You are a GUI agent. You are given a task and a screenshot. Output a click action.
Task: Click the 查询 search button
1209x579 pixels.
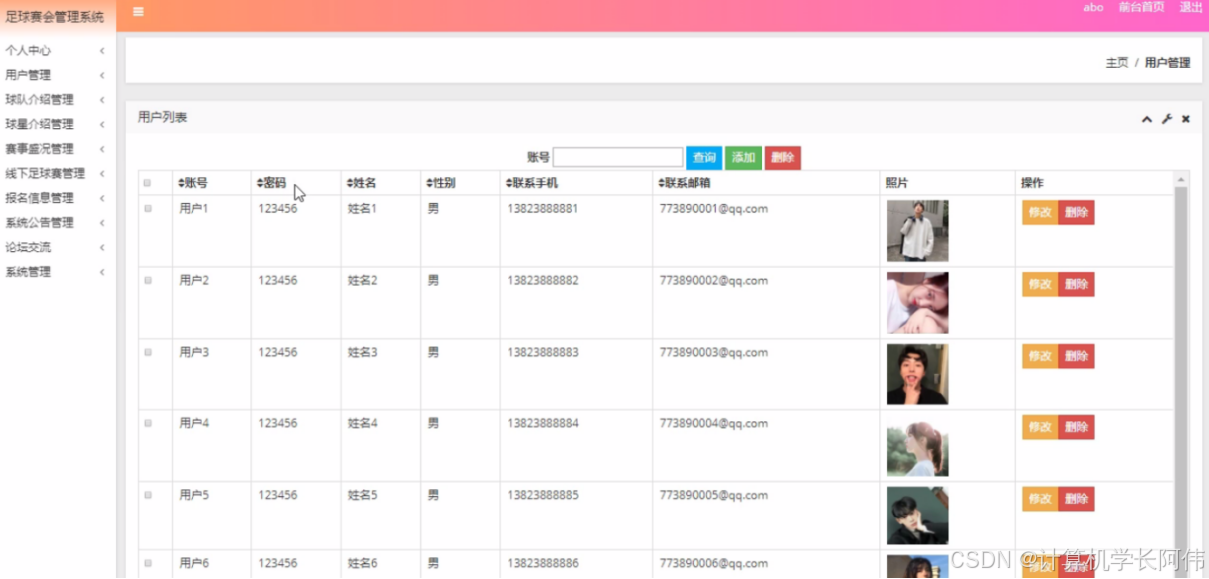(704, 158)
